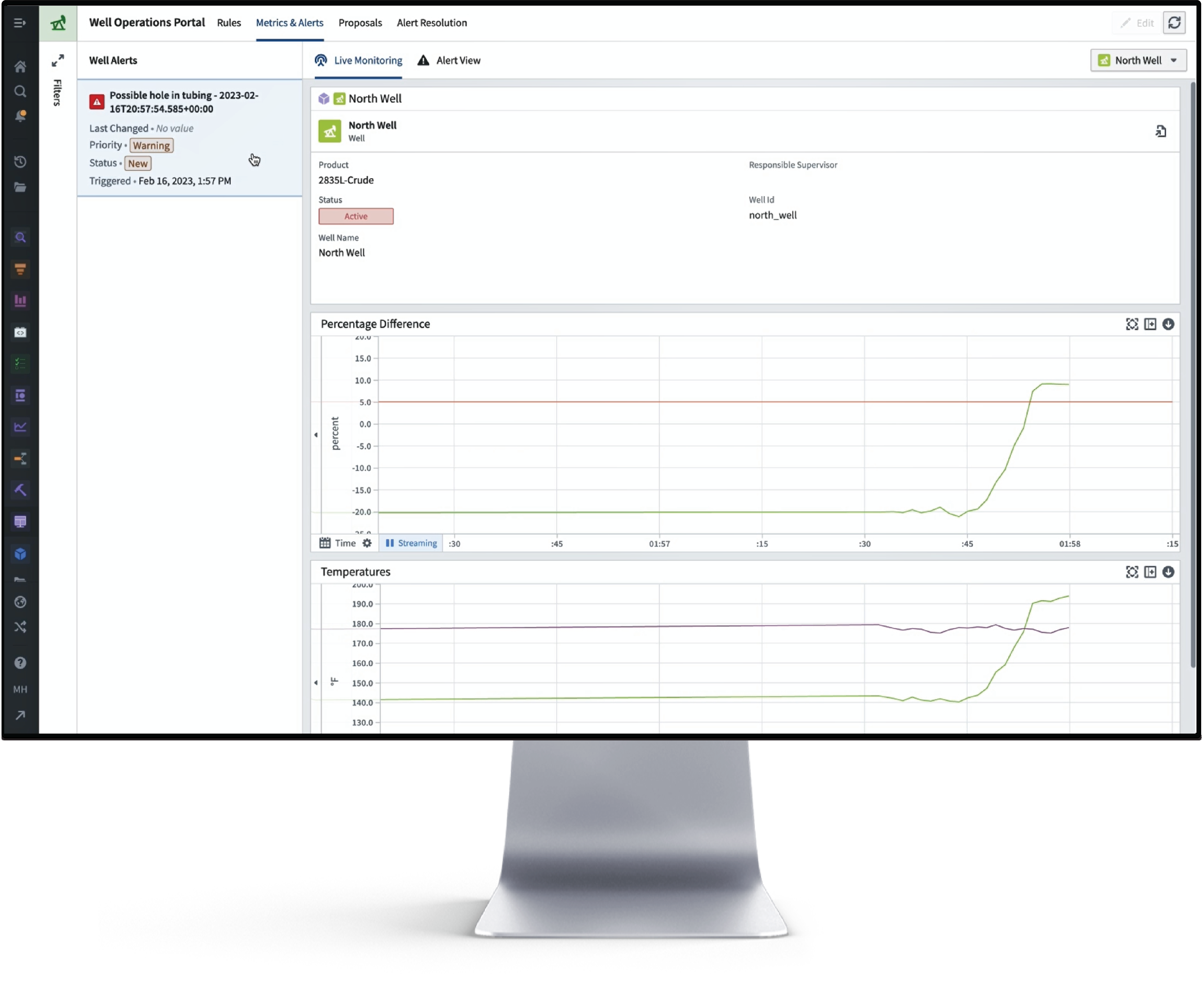
Task: Open the blue cube ontology app icon
Action: 20,554
